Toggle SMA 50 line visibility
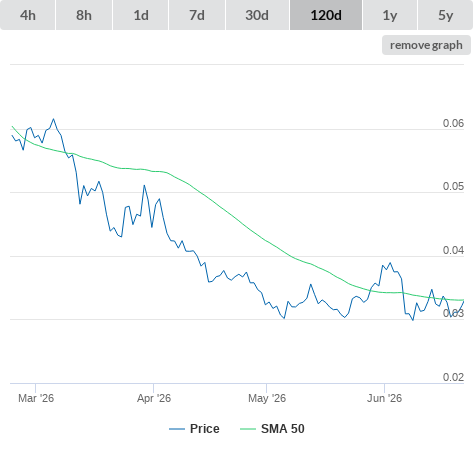Viewport: 474px width, 455px height. click(283, 429)
